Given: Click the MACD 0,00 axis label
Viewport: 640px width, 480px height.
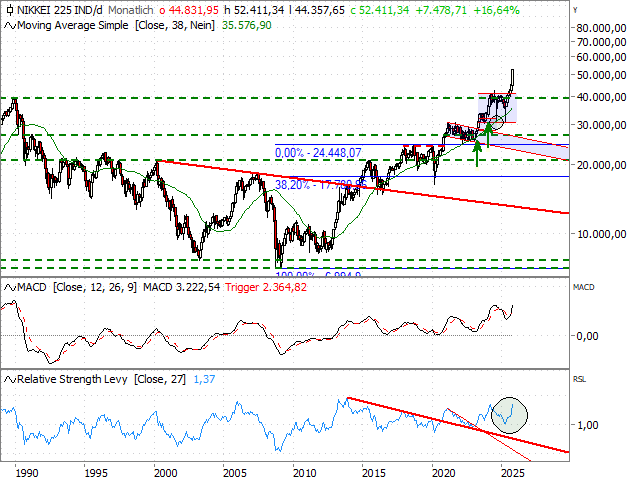Looking at the screenshot, I should [x=587, y=336].
